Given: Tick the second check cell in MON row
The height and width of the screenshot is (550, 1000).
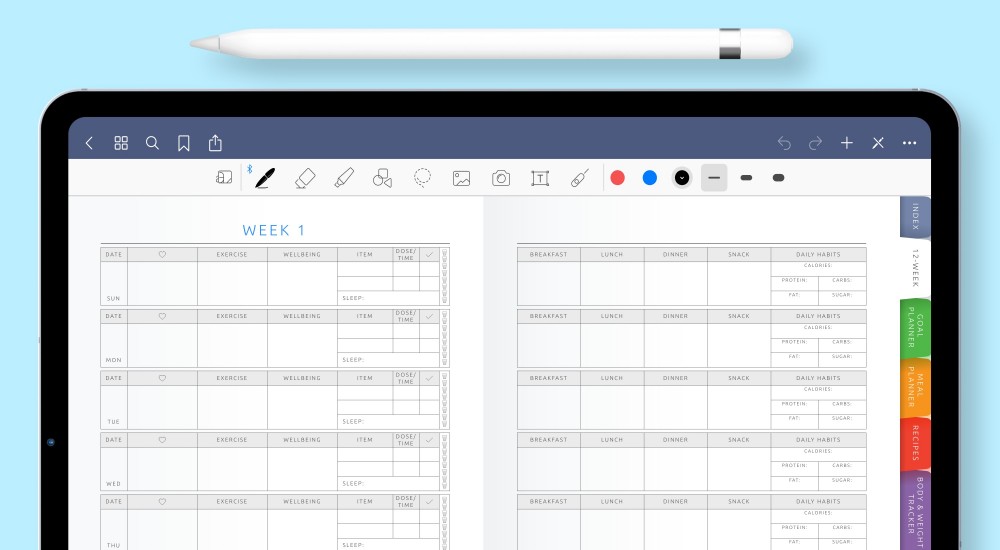Looking at the screenshot, I should coord(429,346).
